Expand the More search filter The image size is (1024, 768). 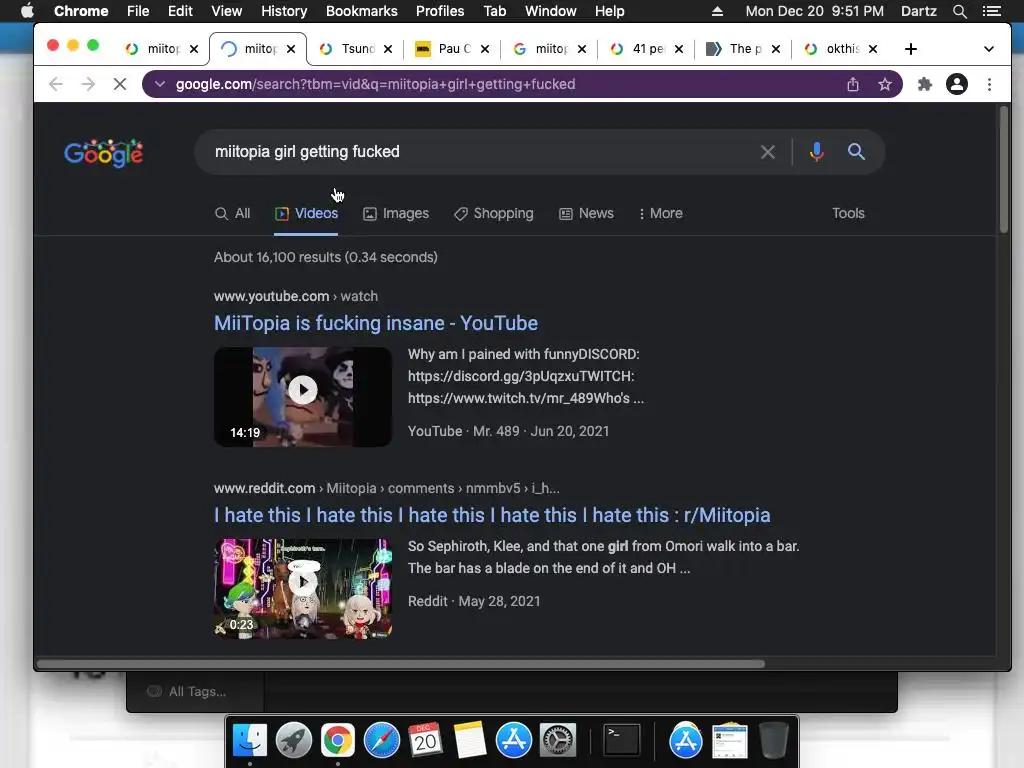660,214
